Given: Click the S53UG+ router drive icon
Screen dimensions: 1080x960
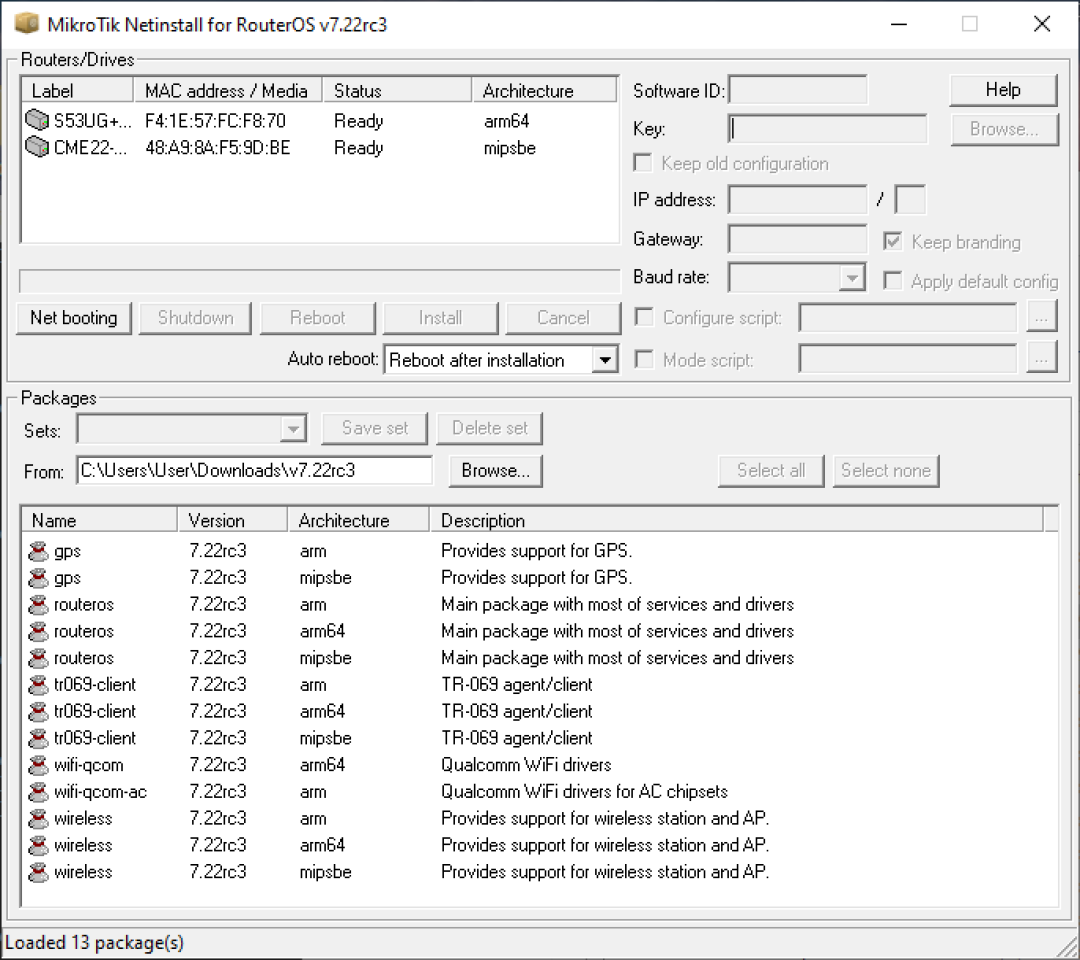Looking at the screenshot, I should 37,121.
